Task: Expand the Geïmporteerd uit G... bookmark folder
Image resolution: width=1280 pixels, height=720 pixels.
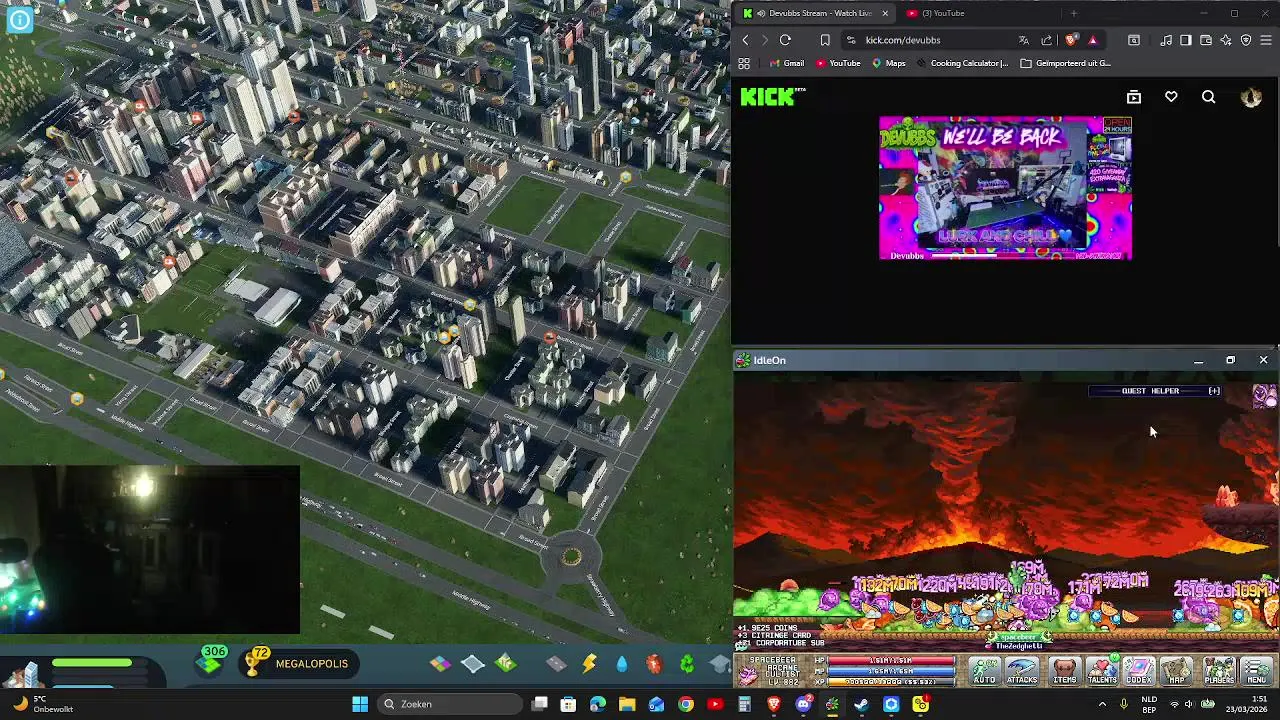Action: coord(1066,63)
